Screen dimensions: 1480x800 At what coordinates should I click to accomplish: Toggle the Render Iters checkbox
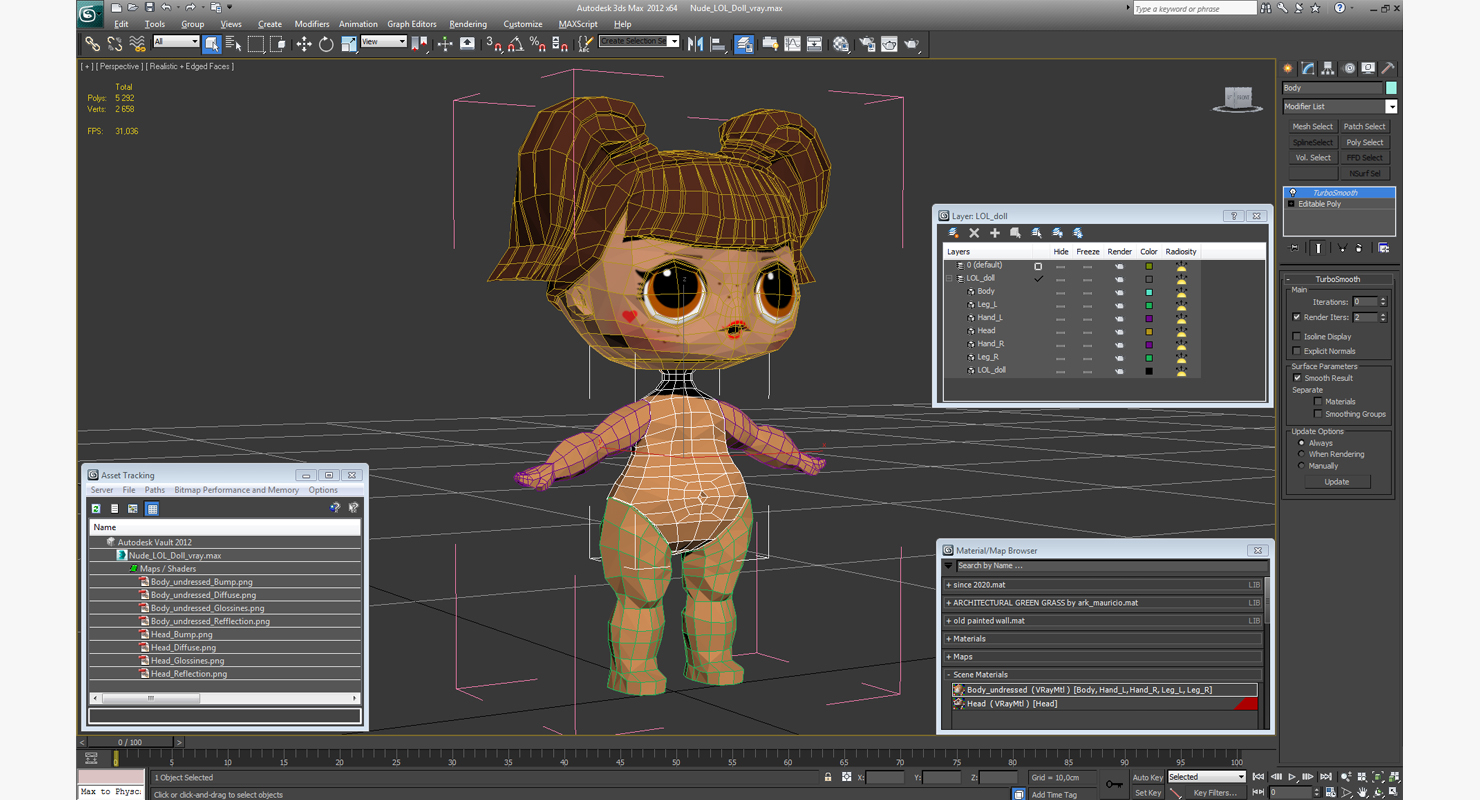point(1297,317)
